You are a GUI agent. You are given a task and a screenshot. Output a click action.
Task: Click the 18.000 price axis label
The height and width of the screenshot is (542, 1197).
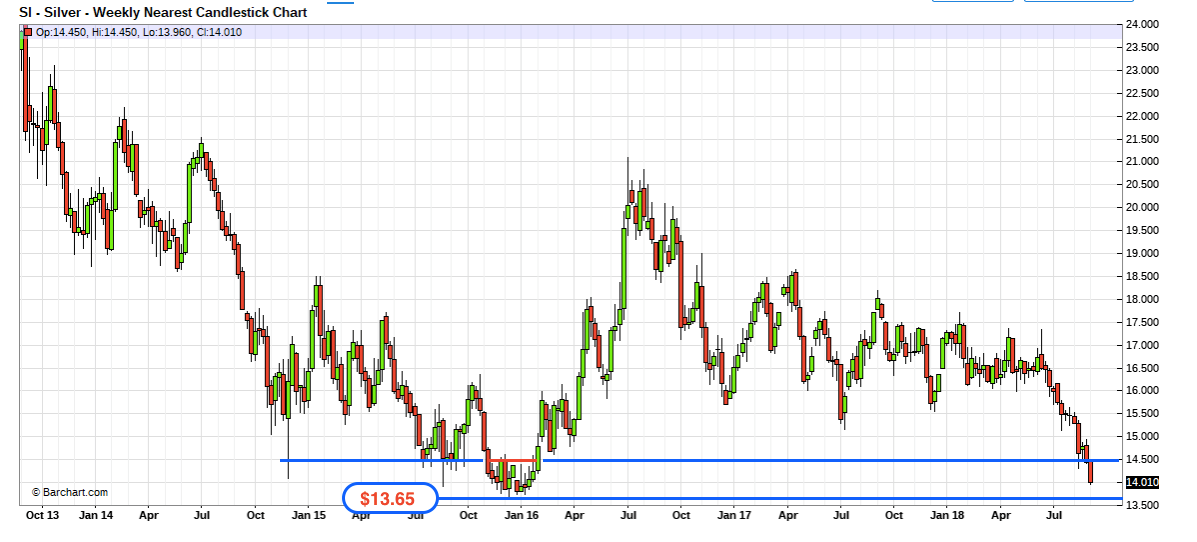pyautogui.click(x=1143, y=299)
